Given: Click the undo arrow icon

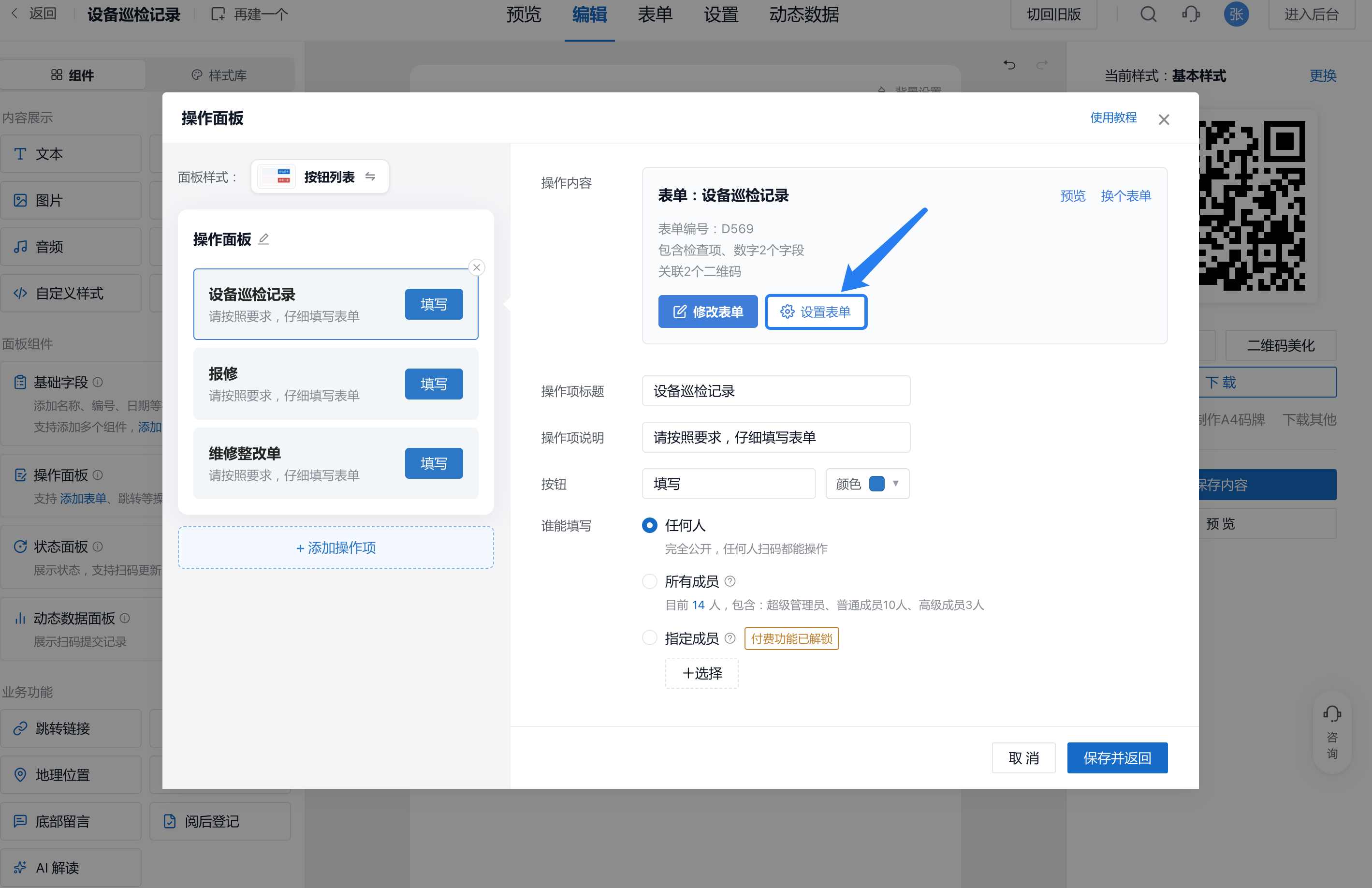Looking at the screenshot, I should coord(1009,65).
